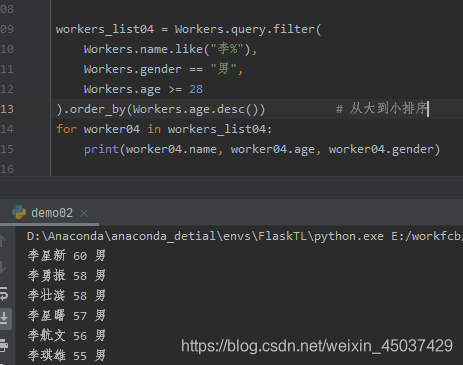Close the demo02 run tab
Image resolution: width=463 pixels, height=365 pixels.
point(84,213)
